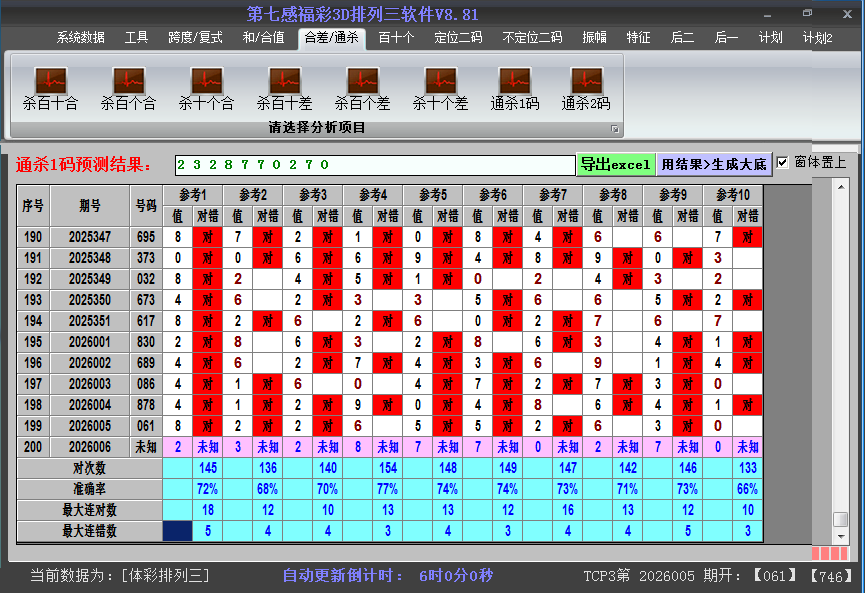Select the dark blue cell in 最大连错数 row
Screen dimensions: 865x593
pos(178,531)
